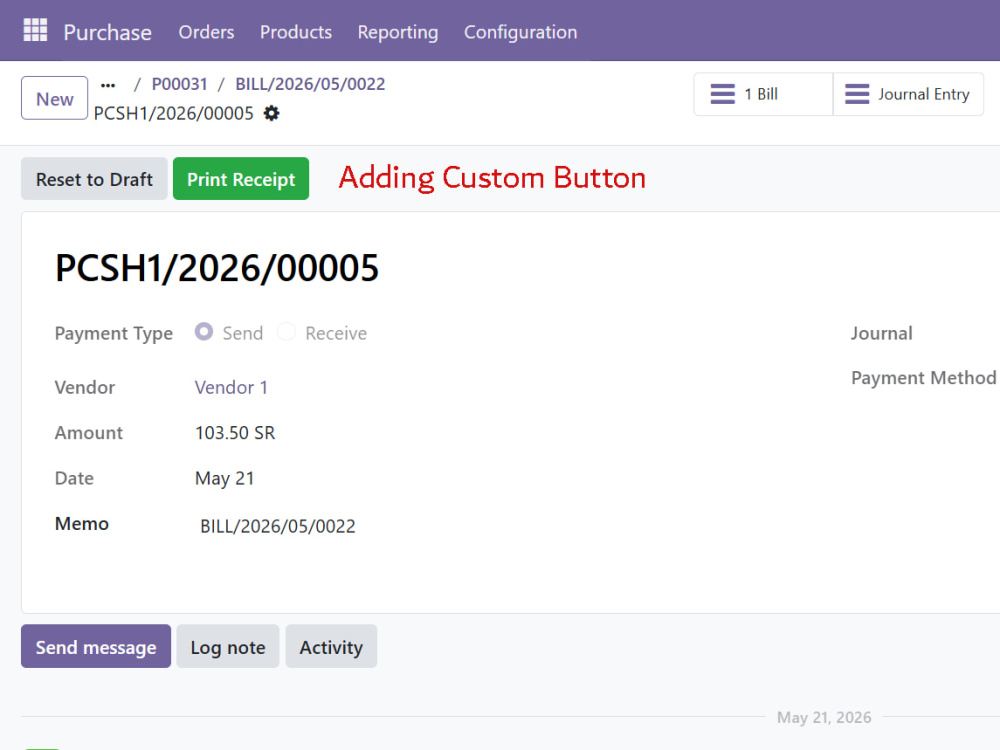Click the Amount value 103.50 SR
Viewport: 1000px width, 750px height.
pos(235,433)
